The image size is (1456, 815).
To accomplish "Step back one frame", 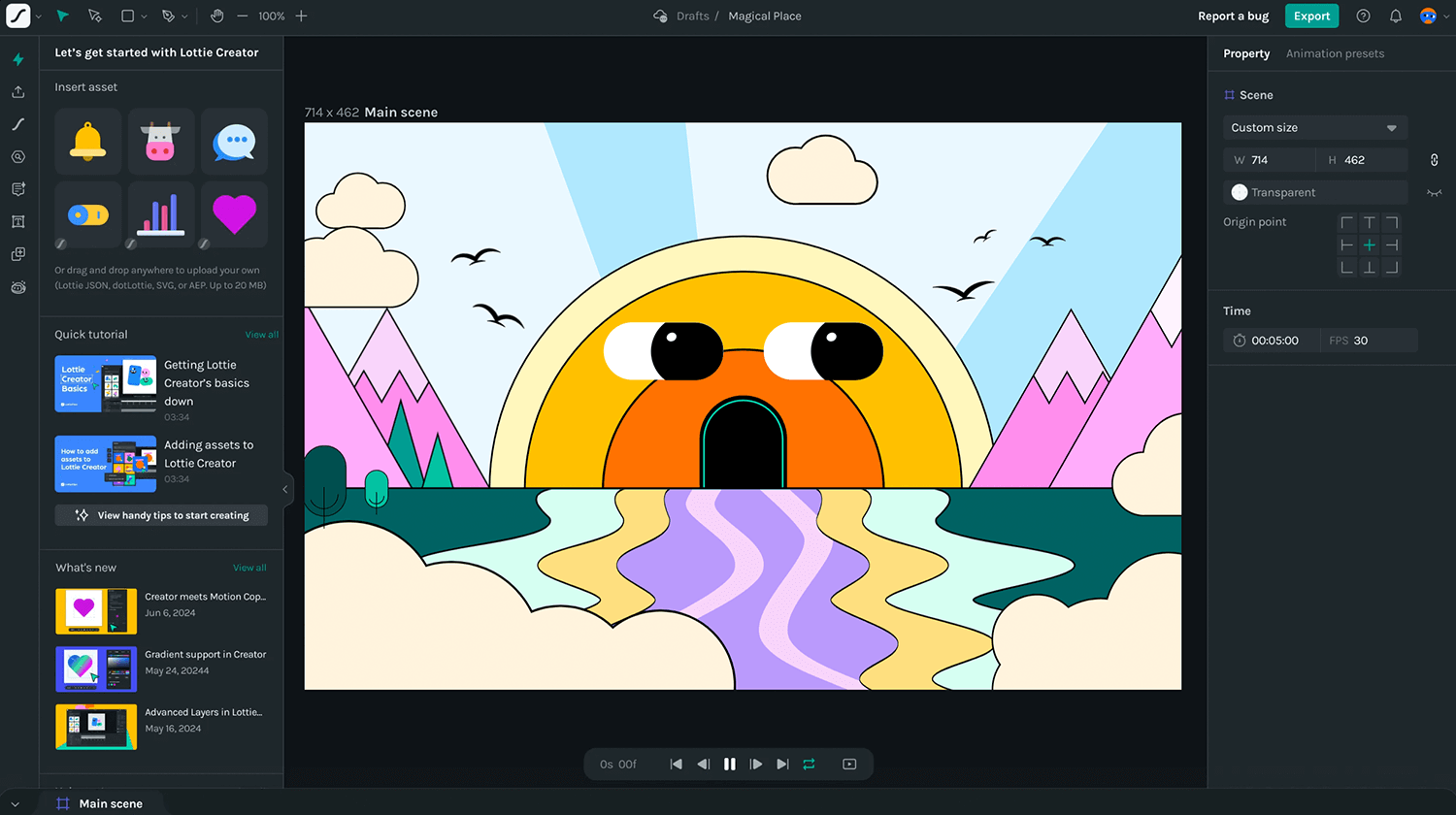I will pos(704,765).
